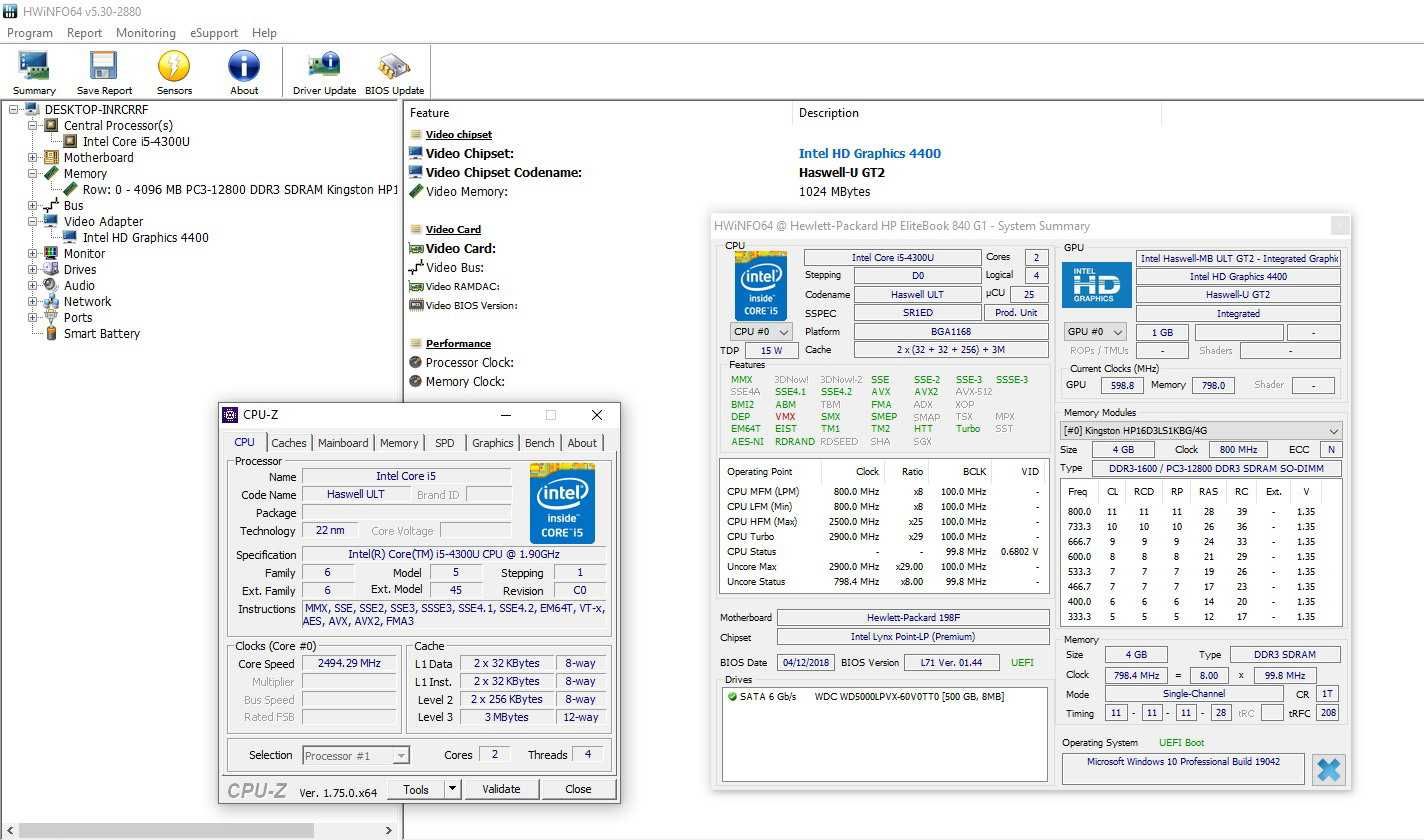This screenshot has width=1424, height=840.
Task: Click the green SATA 6 Gb/s status icon
Action: coord(732,697)
